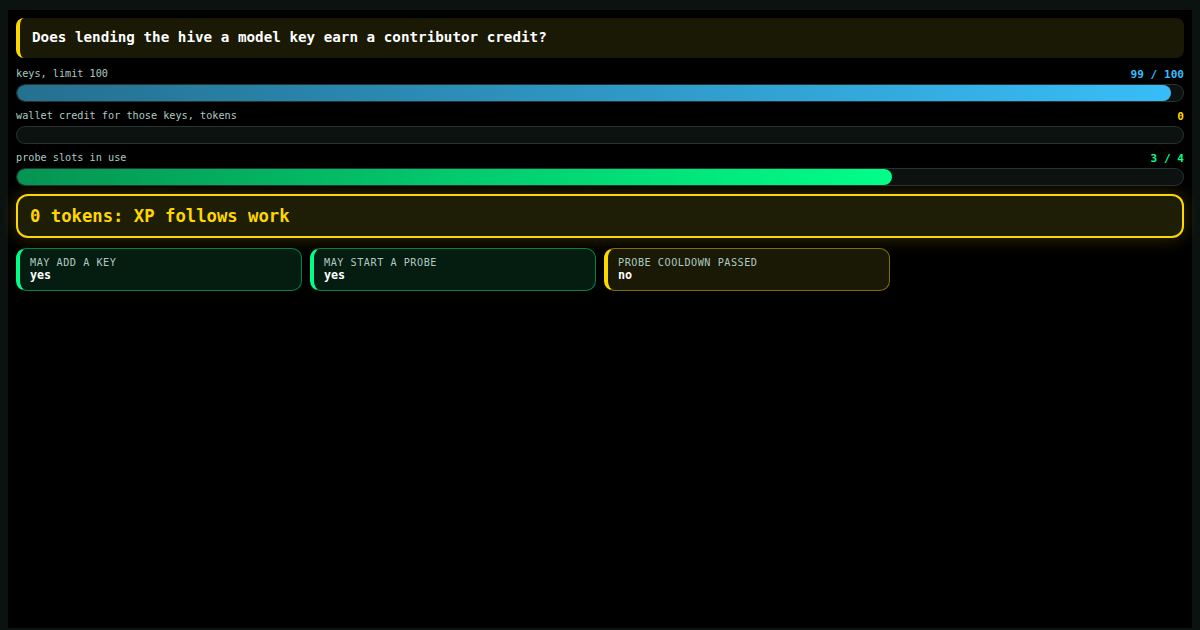
Task: Open the "MAY START A PROBE" card
Action: click(453, 269)
